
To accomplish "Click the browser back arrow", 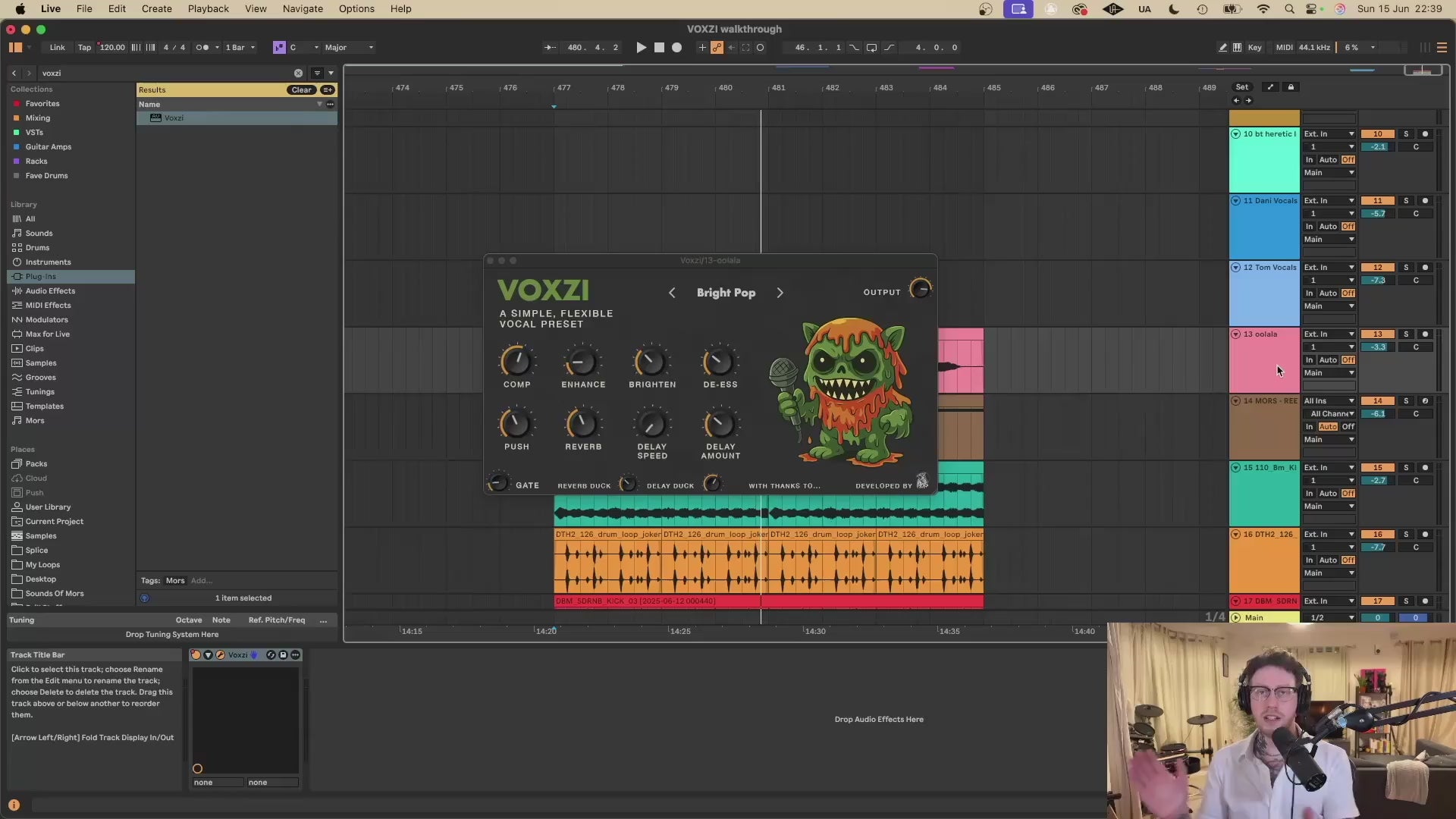I will tap(14, 73).
